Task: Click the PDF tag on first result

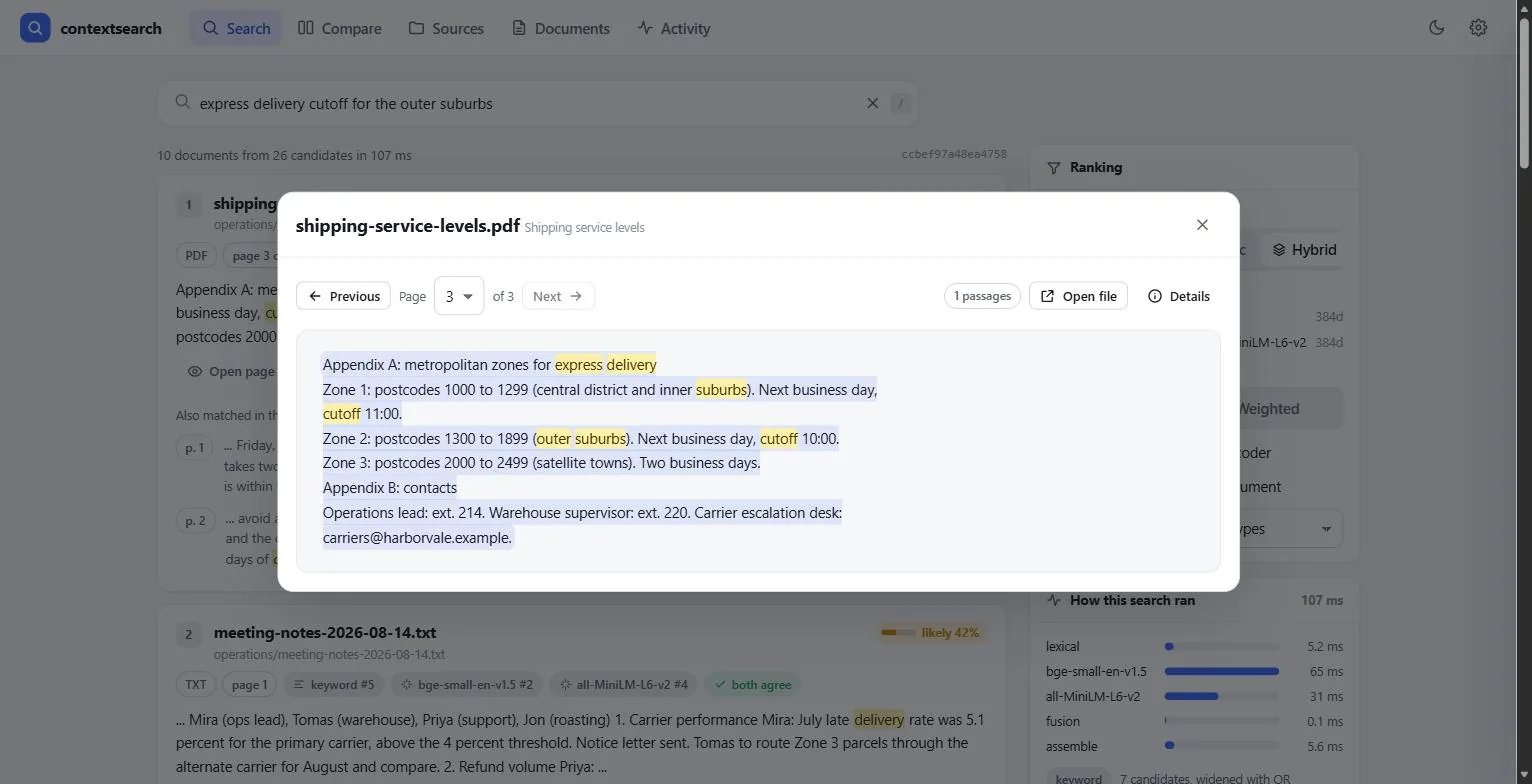Action: (196, 255)
